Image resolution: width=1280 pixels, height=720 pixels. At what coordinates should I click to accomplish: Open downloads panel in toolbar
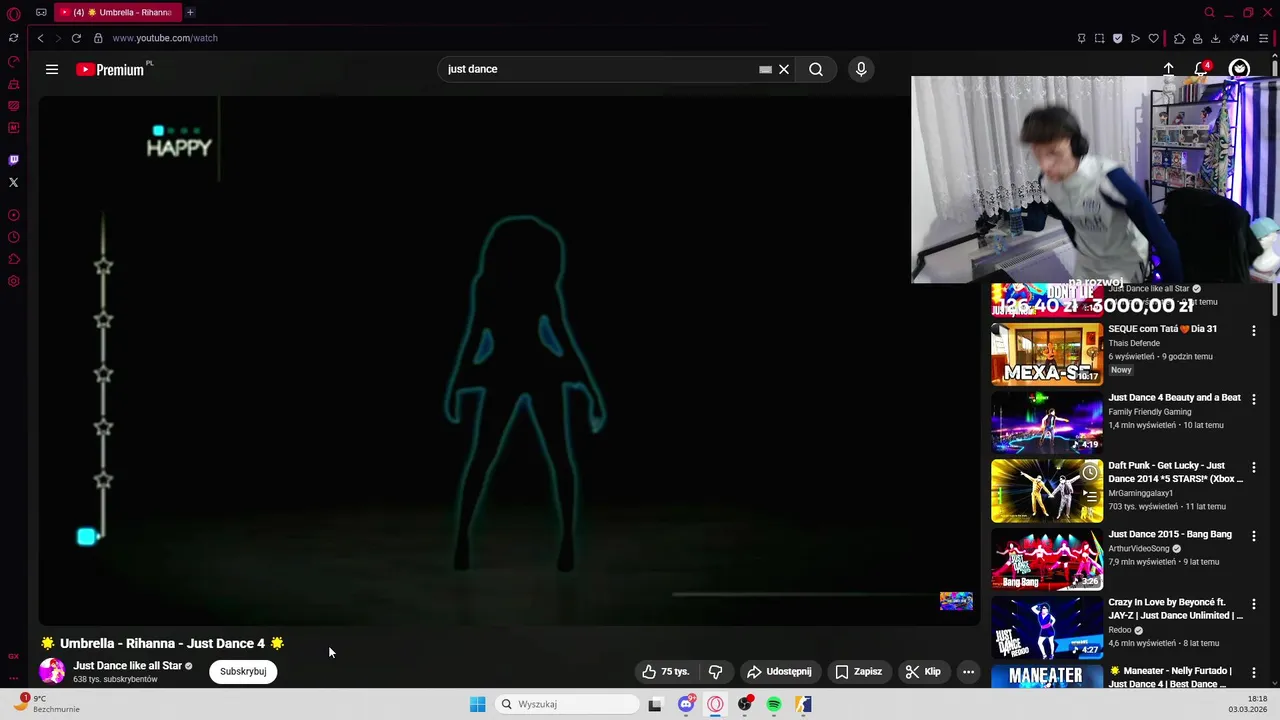pos(1215,38)
